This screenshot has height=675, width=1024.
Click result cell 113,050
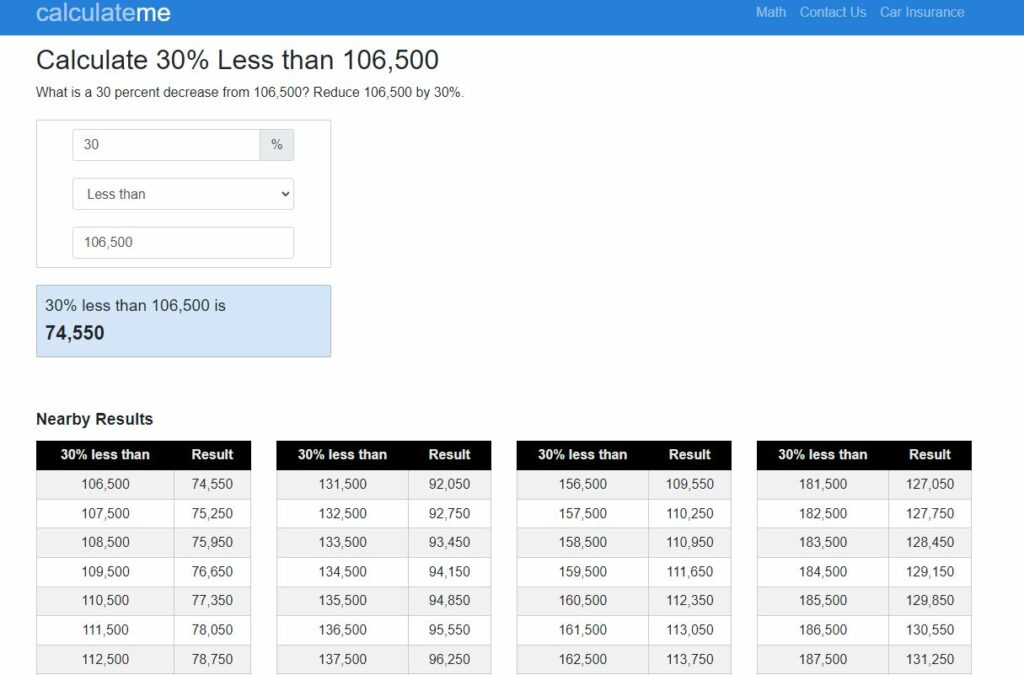(x=690, y=630)
